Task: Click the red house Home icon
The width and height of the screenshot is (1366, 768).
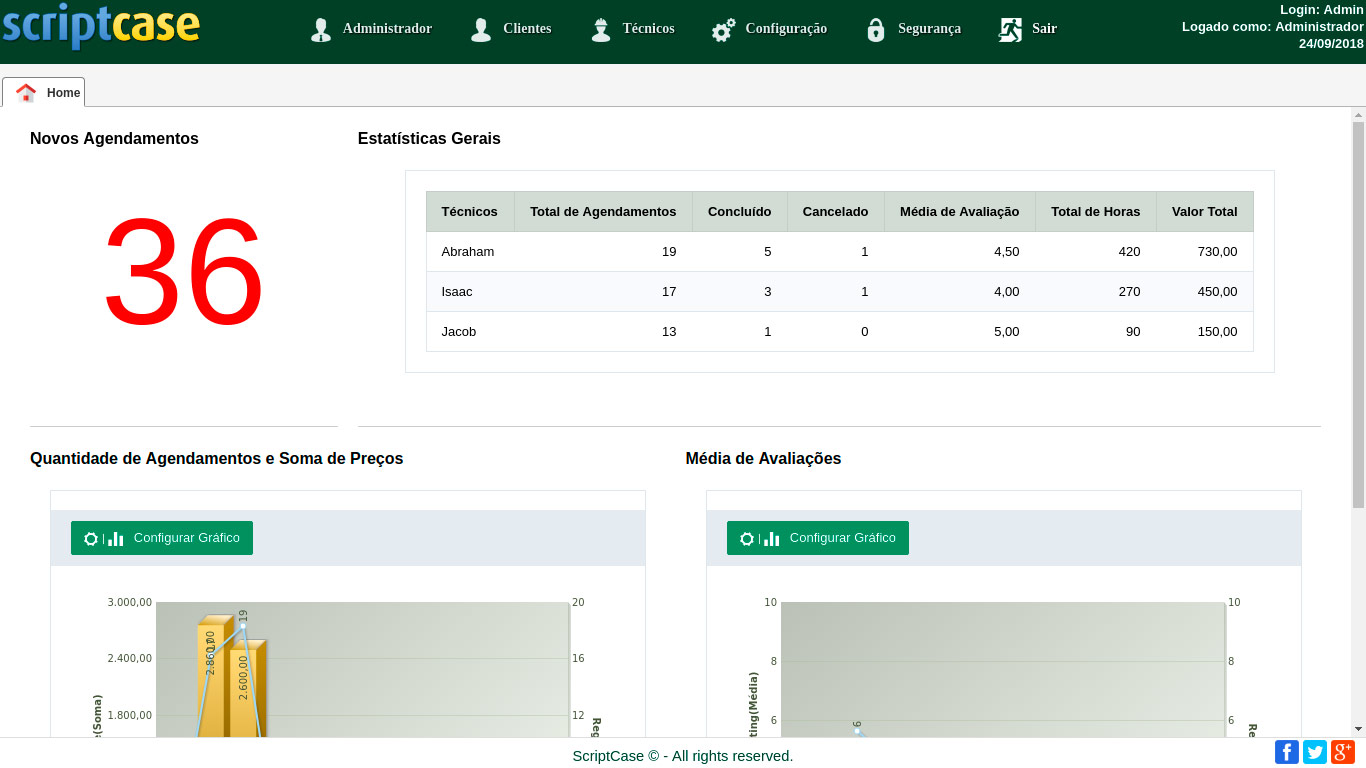Action: coord(26,93)
